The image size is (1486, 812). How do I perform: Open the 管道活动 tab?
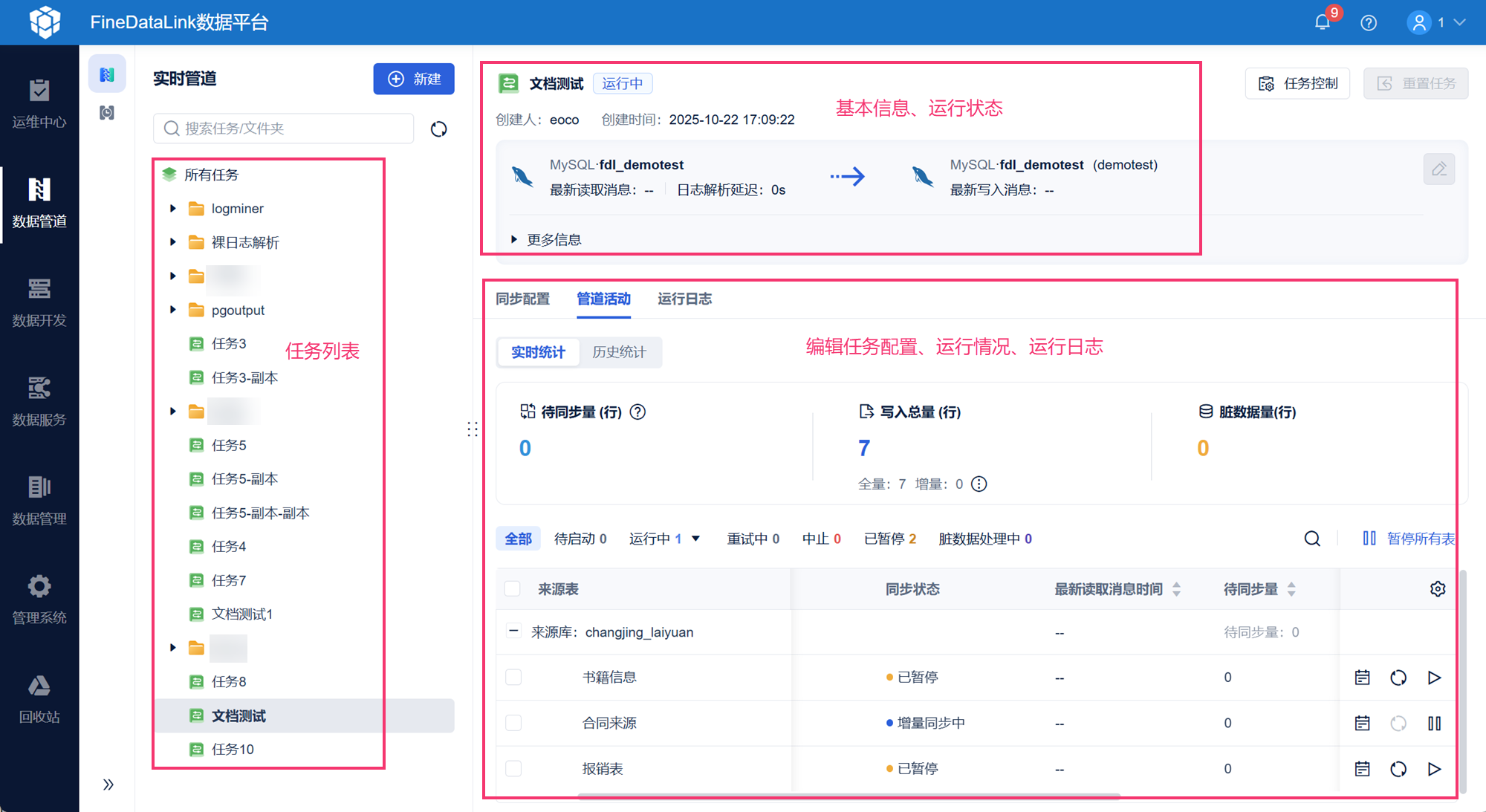604,299
